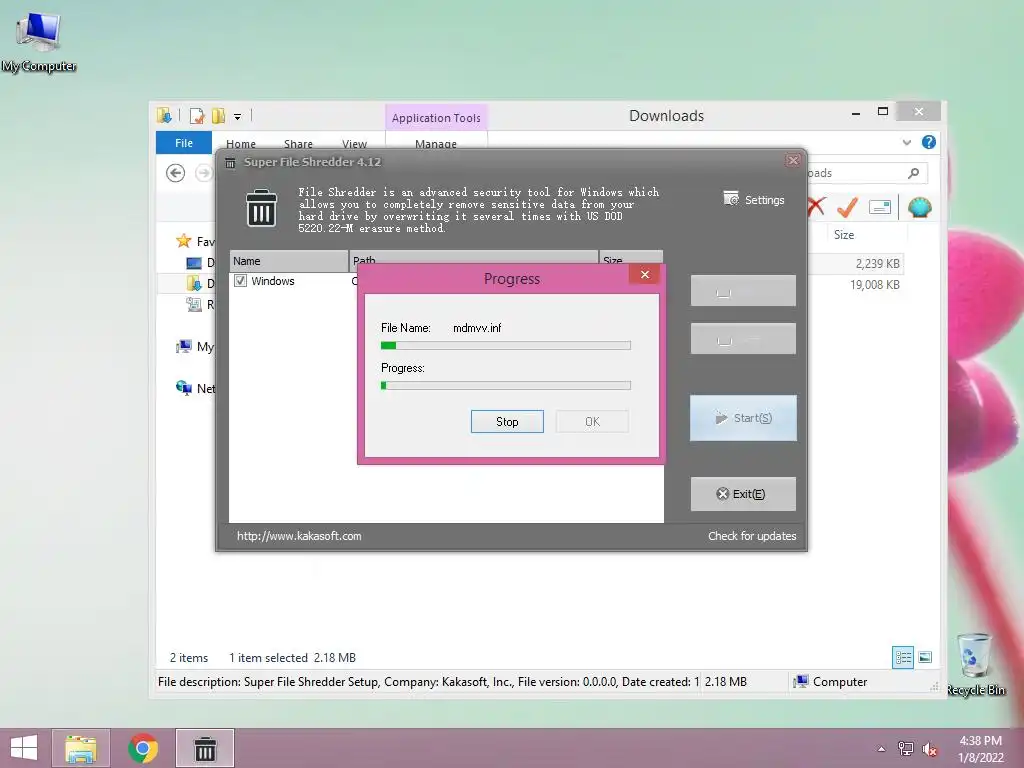Close the Progress dialog with X
Screen dimensions: 1024x768
pos(645,274)
